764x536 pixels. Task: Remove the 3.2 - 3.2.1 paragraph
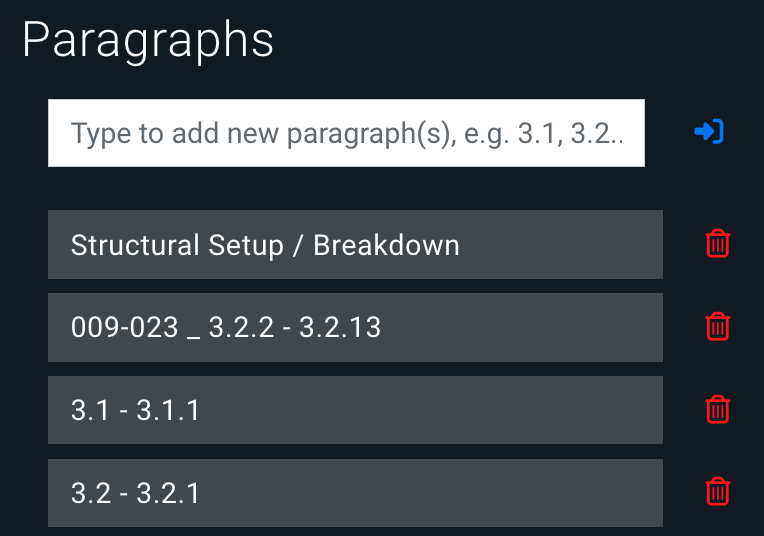pyautogui.click(x=718, y=491)
